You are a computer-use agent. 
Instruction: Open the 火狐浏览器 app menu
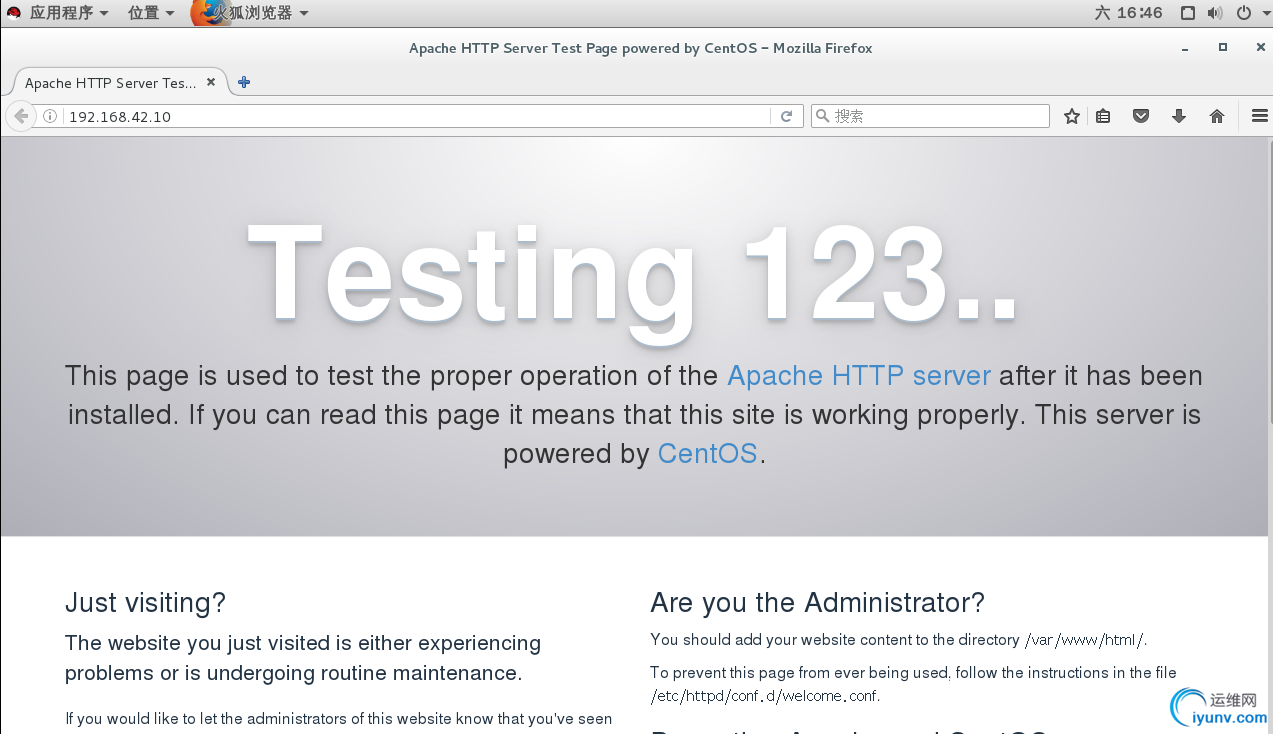click(250, 13)
